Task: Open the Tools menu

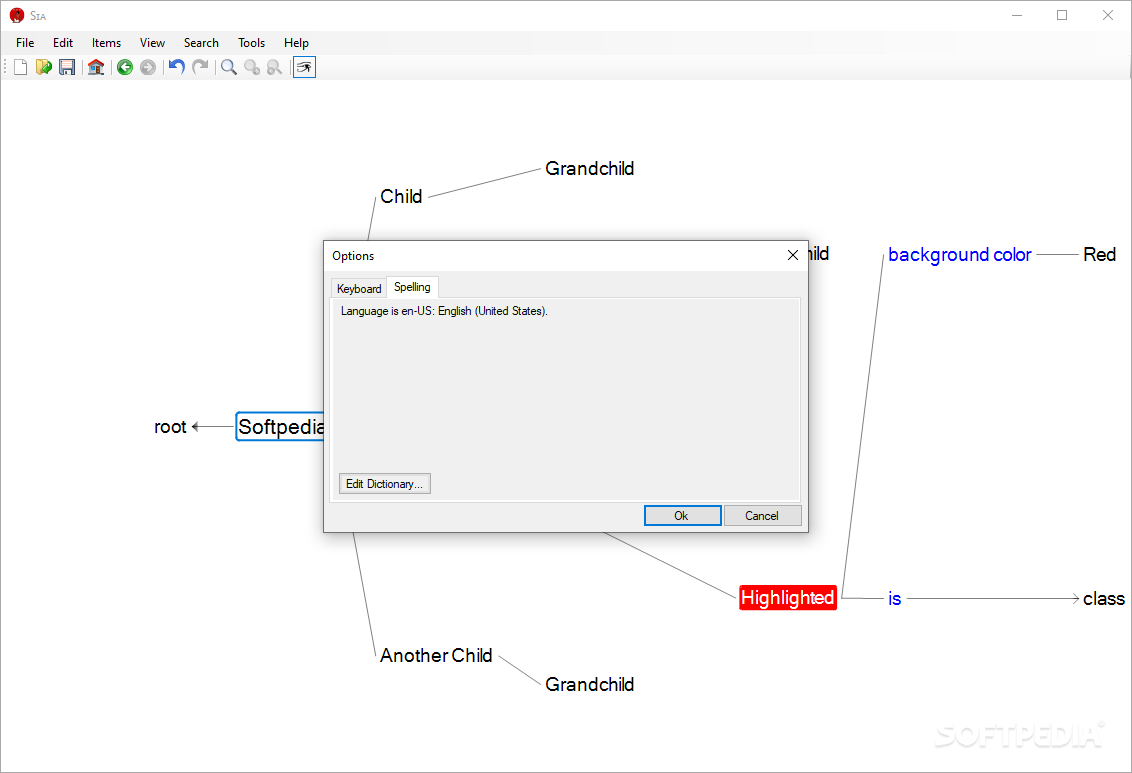Action: click(x=251, y=43)
